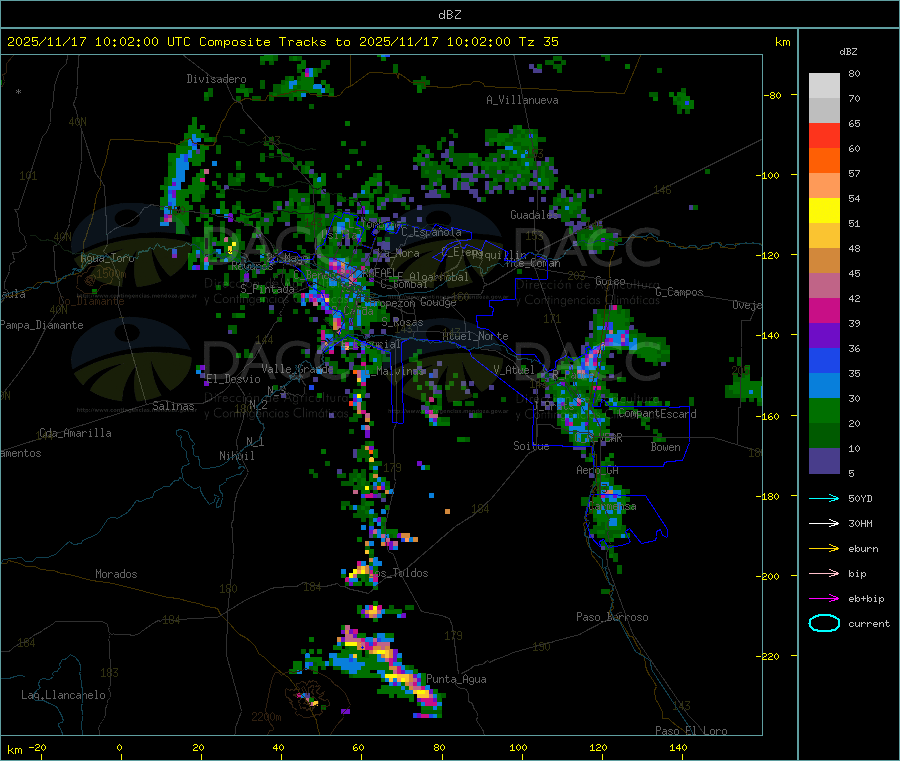
Task: Click the 'El_Desvio' map label
Action: coord(233,379)
